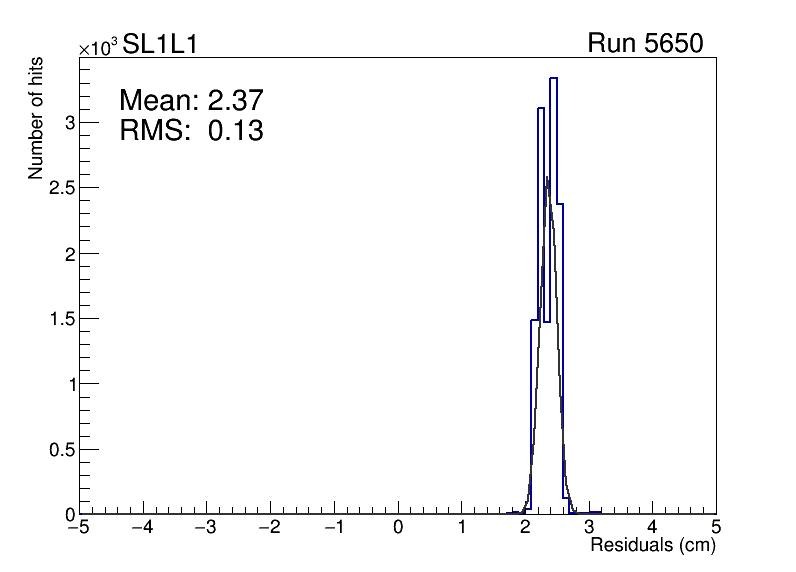Select the y-axis tick label 3
Image resolution: width=796 pixels, height=572 pixels.
[x=70, y=122]
